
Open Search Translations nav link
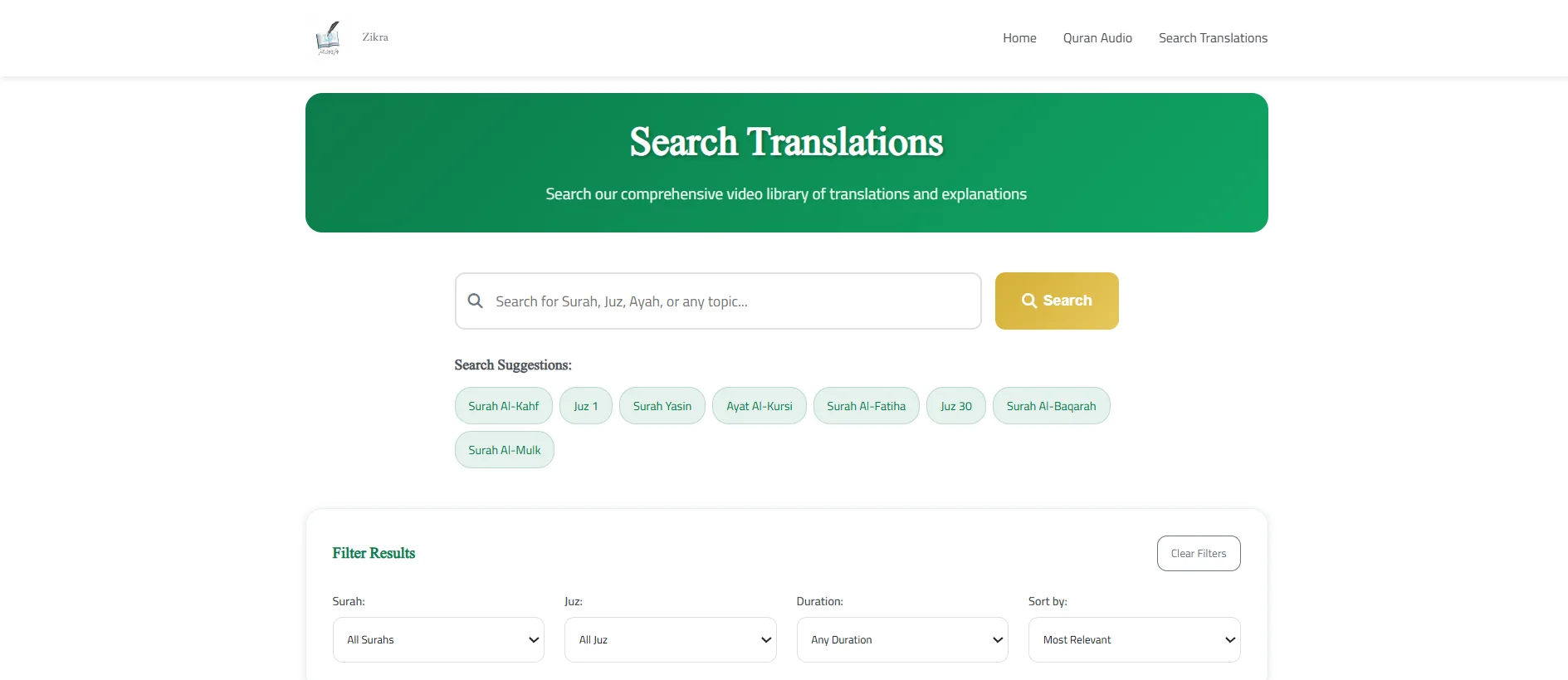[1213, 38]
